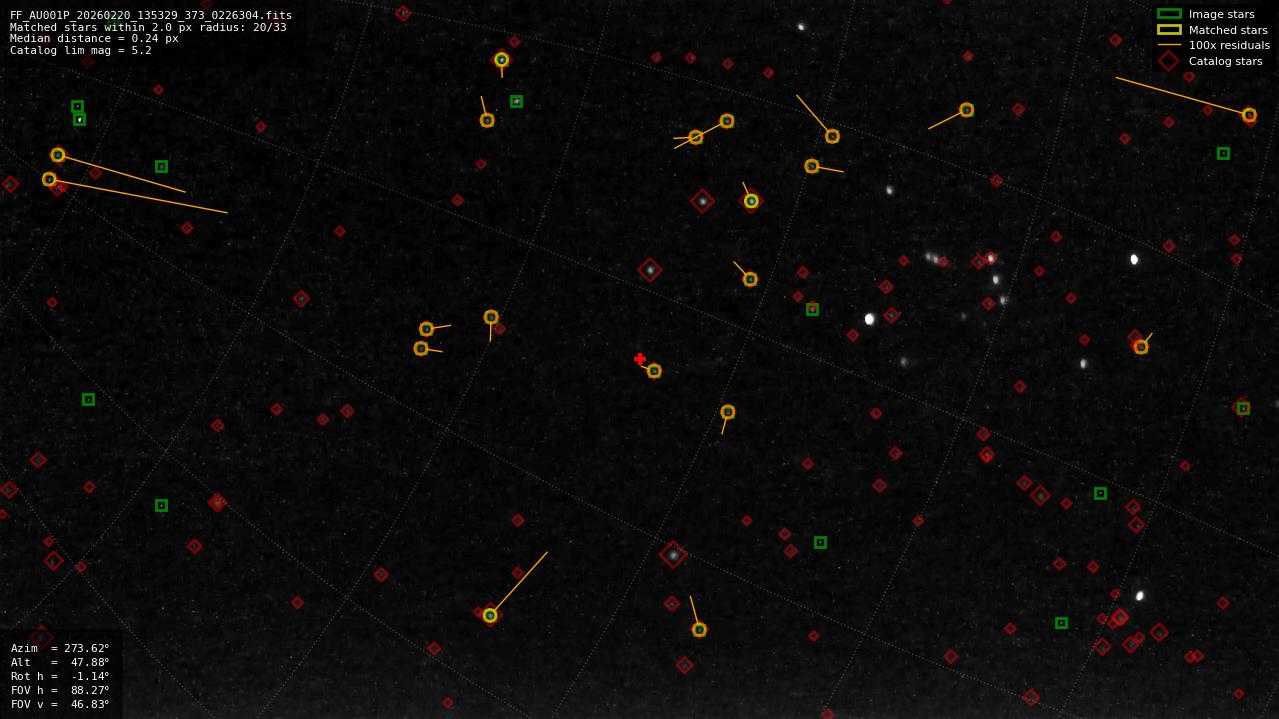Select the 'Image stars' legend label
The image size is (1279, 719).
(x=1221, y=14)
